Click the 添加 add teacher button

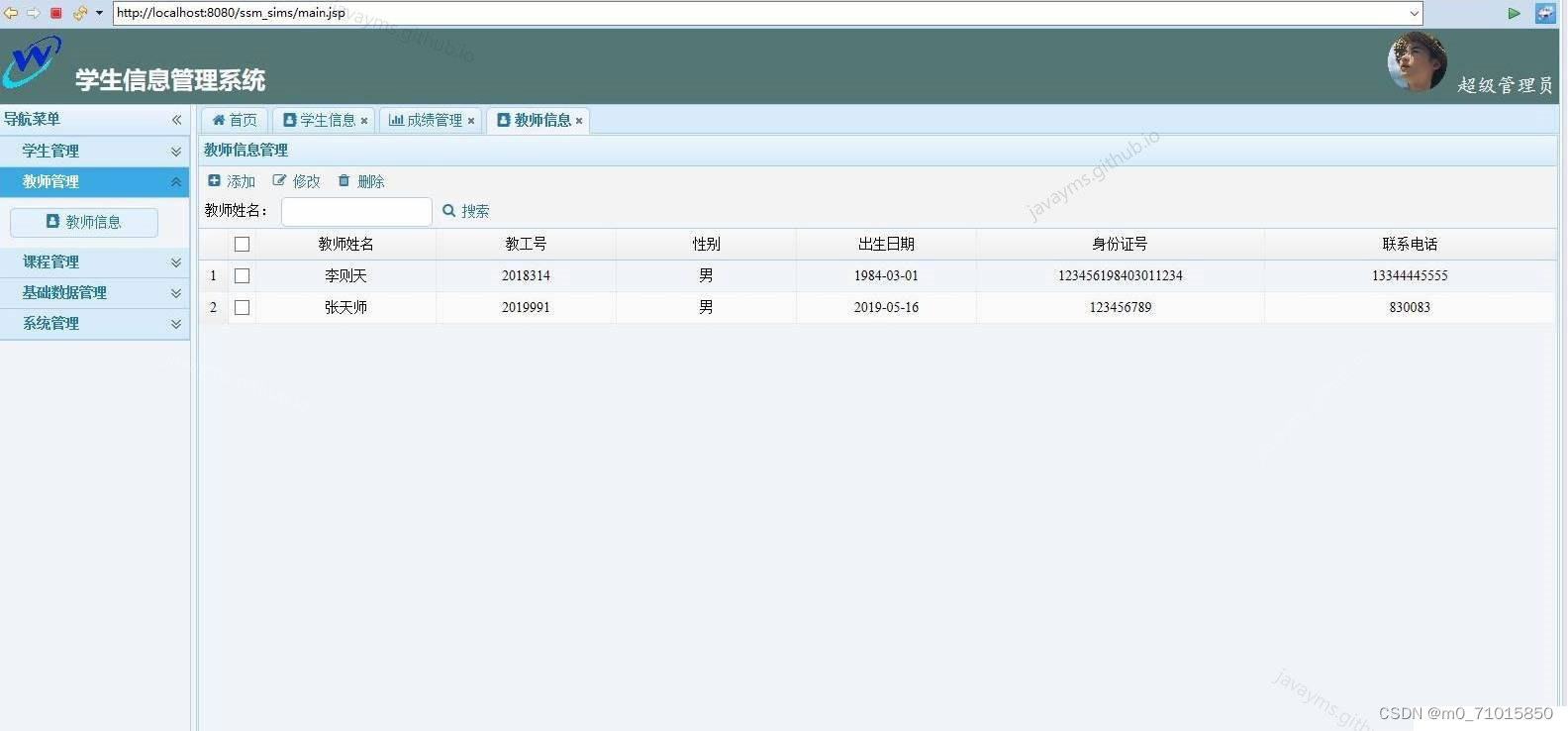tap(232, 181)
